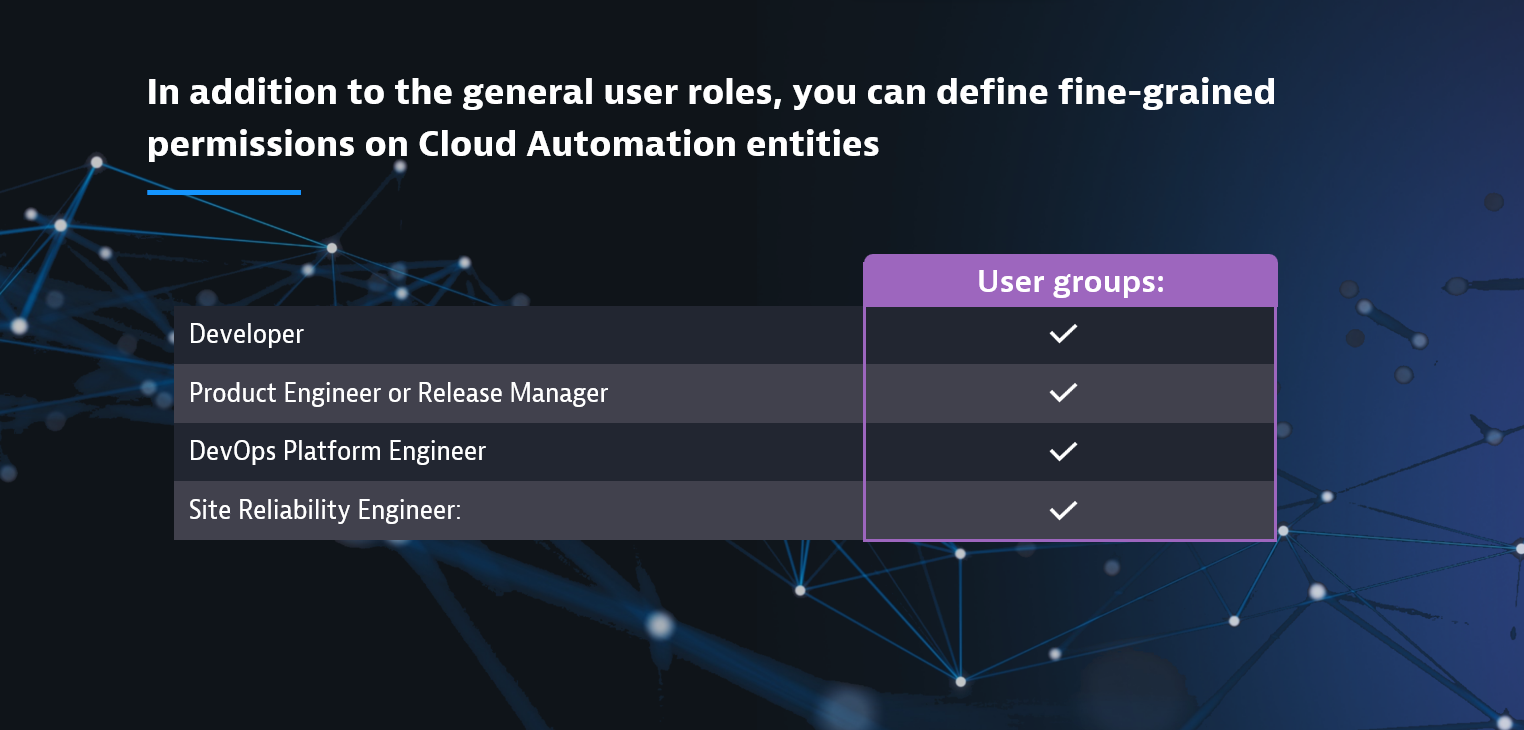Click the checkmark beside Site Reliability Engineer
Viewport: 1524px width, 730px height.
pyautogui.click(x=1063, y=510)
